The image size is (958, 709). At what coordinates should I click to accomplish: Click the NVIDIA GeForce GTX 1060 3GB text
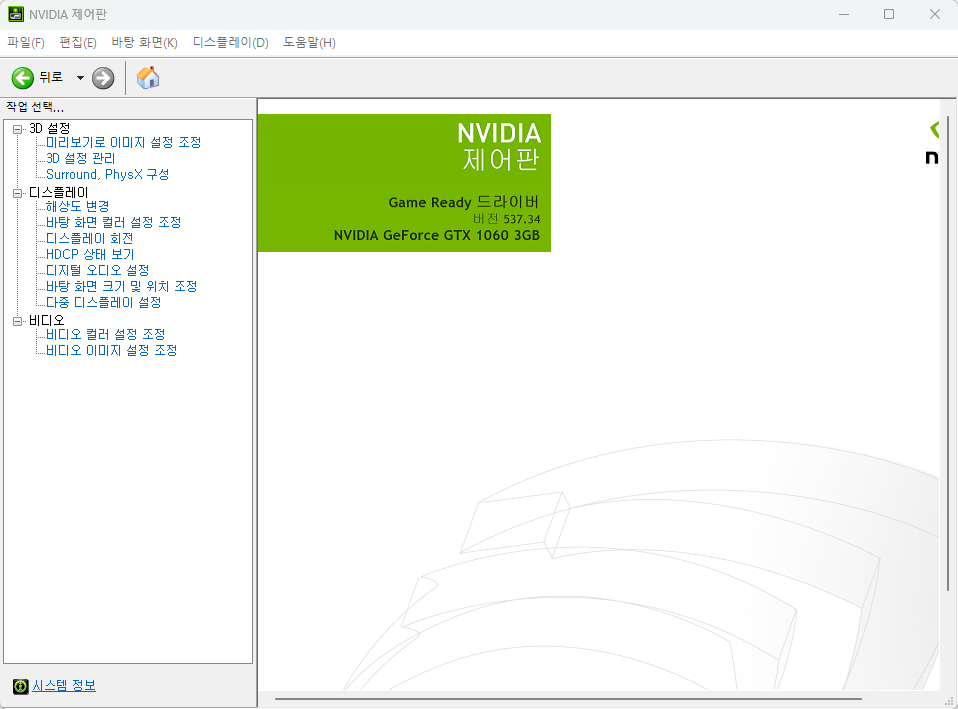tap(437, 235)
